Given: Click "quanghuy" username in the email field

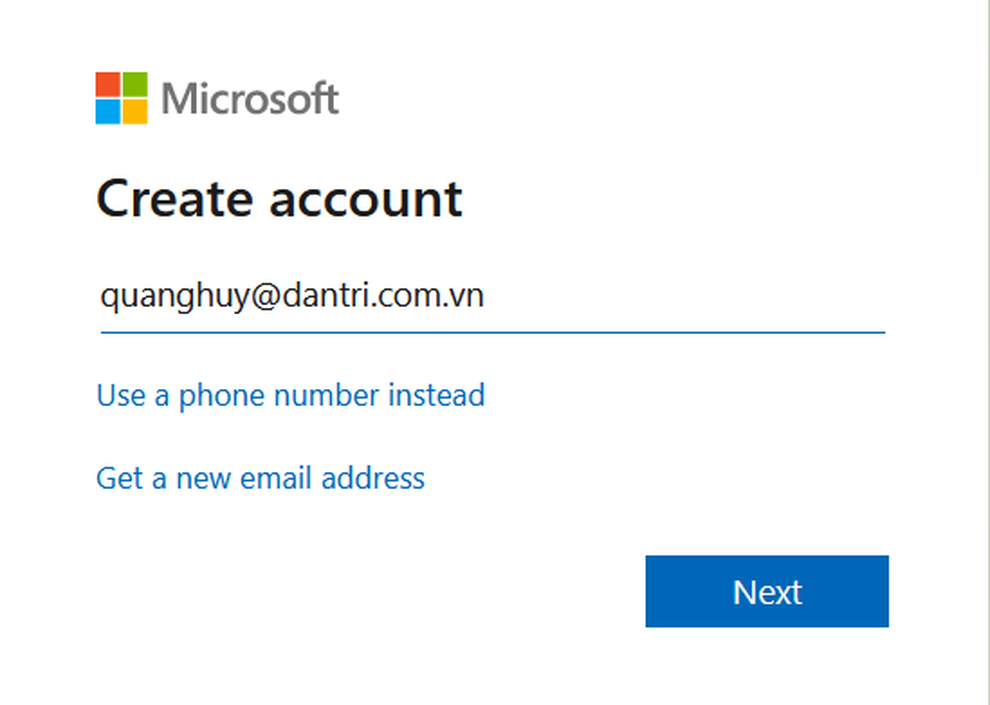Looking at the screenshot, I should pos(172,297).
